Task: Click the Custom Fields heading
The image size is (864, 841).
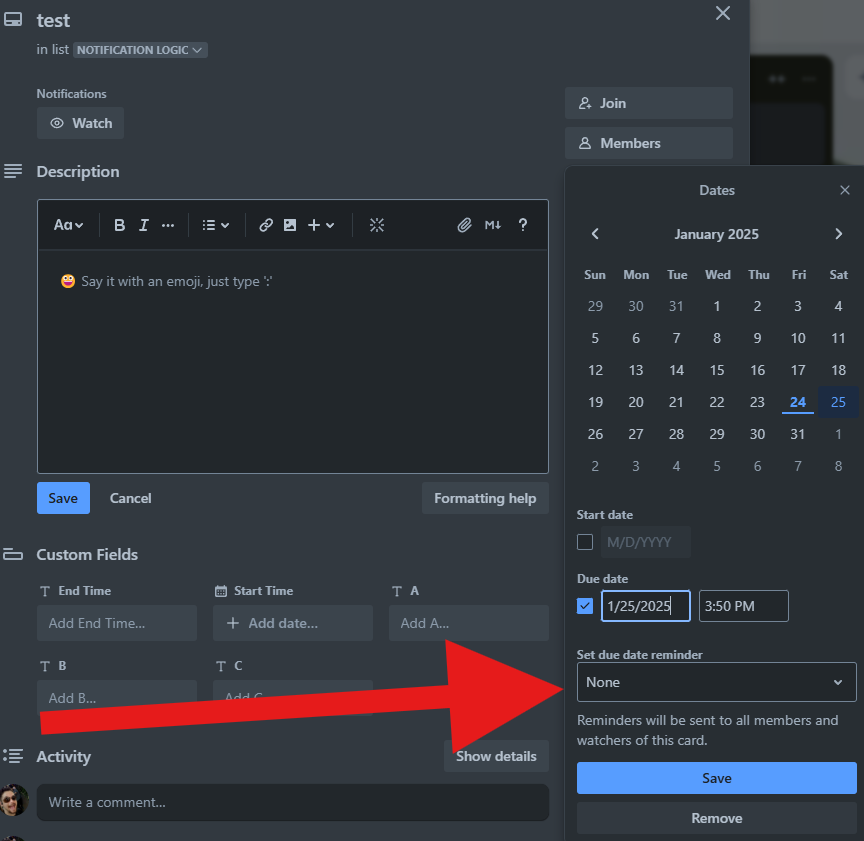Action: [x=87, y=554]
